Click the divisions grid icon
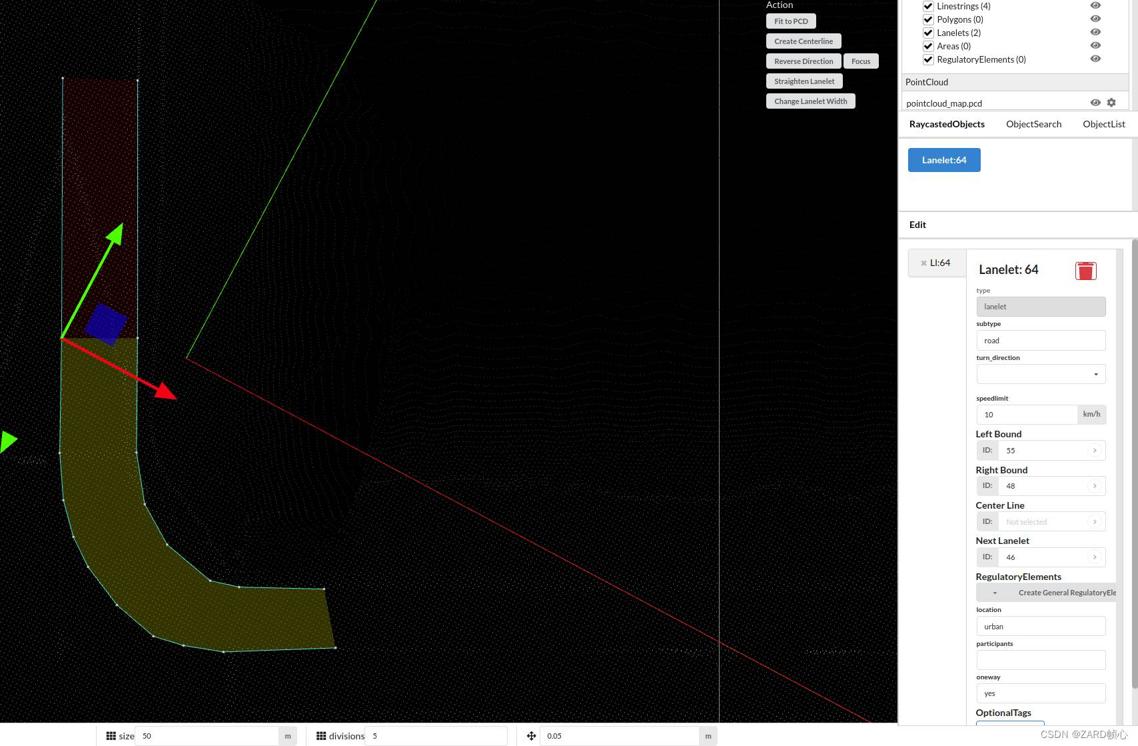The image size is (1138, 746). pyautogui.click(x=321, y=736)
